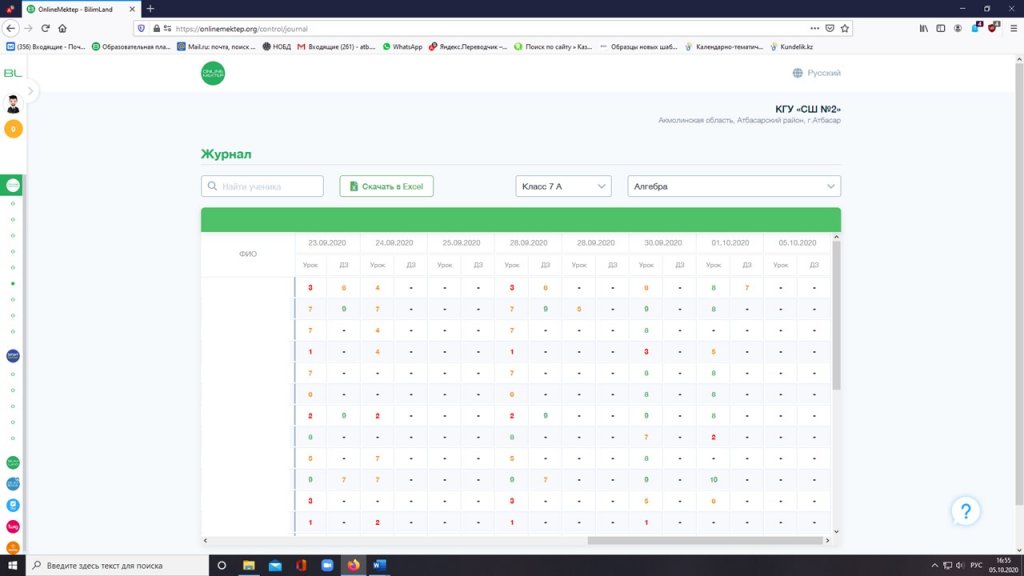This screenshot has height=576, width=1024.
Task: Click the globe language icon
Action: pyautogui.click(x=797, y=73)
